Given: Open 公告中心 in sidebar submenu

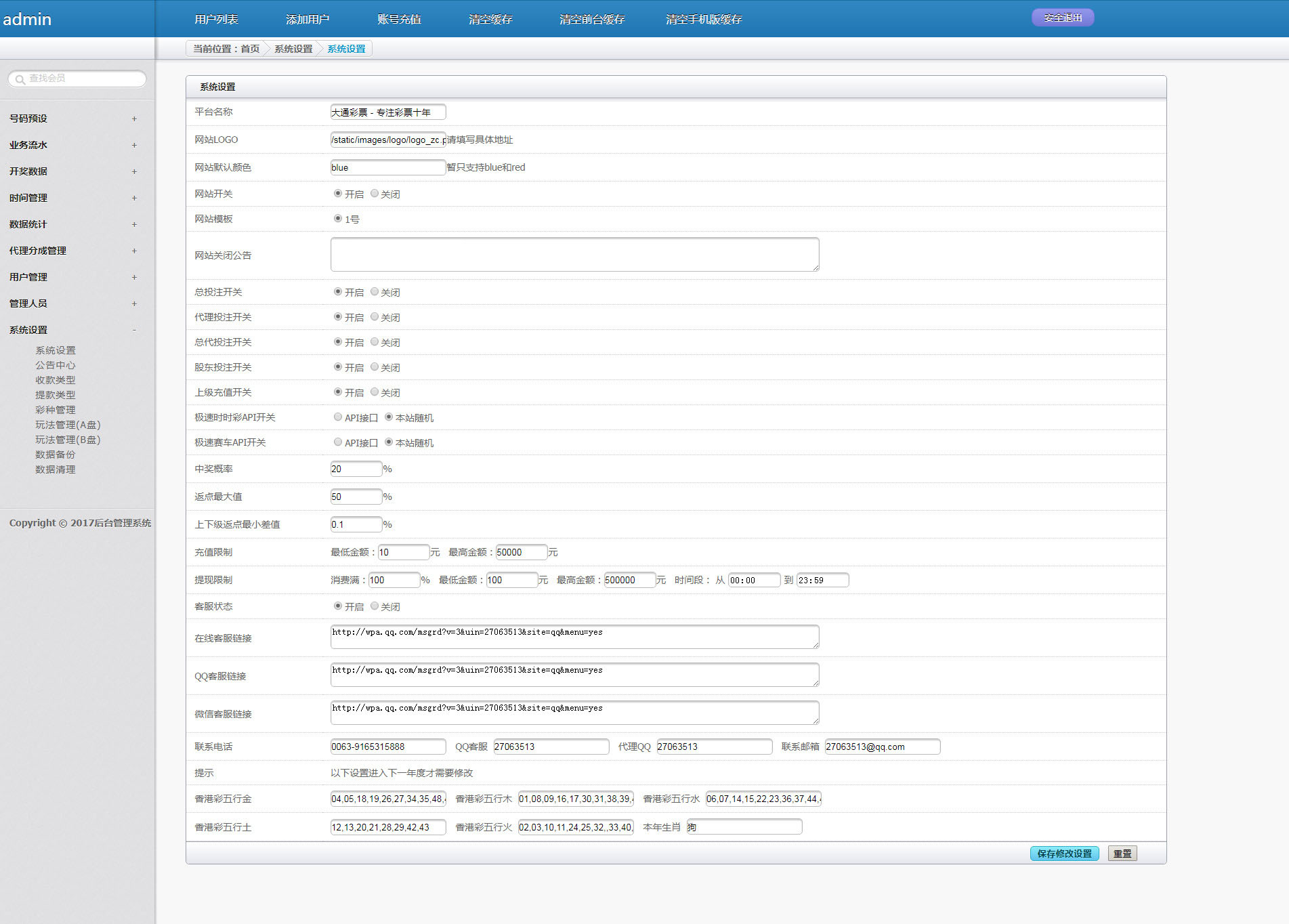Looking at the screenshot, I should click(x=56, y=365).
